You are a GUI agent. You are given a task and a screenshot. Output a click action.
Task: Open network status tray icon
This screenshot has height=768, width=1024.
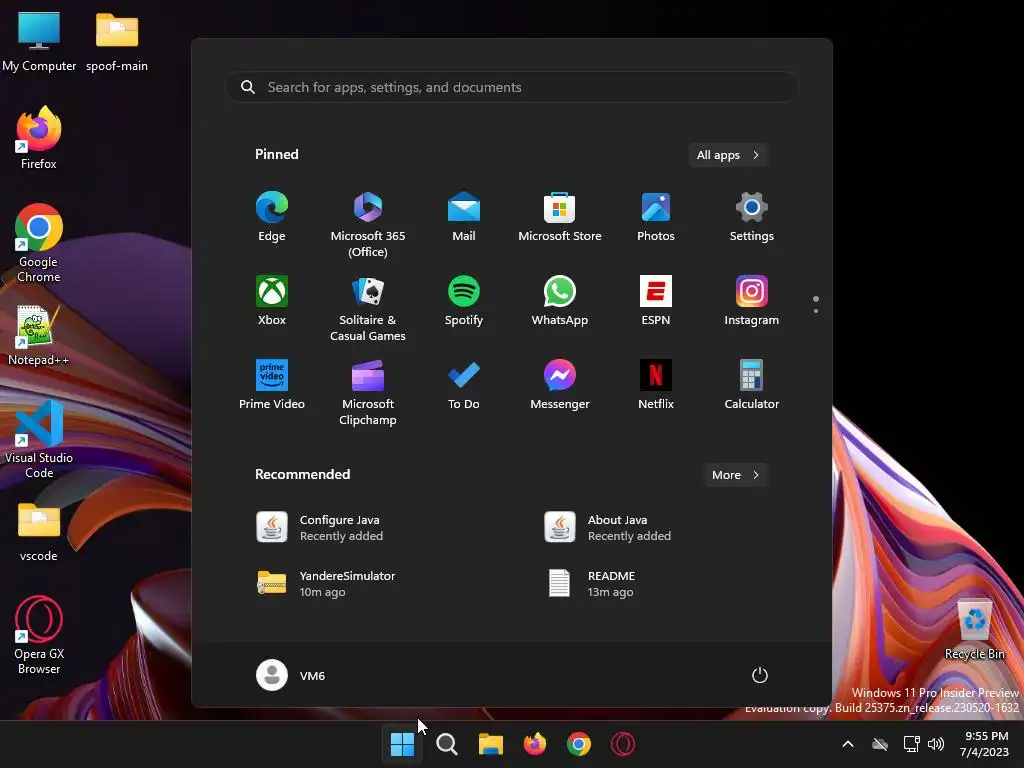click(x=911, y=744)
